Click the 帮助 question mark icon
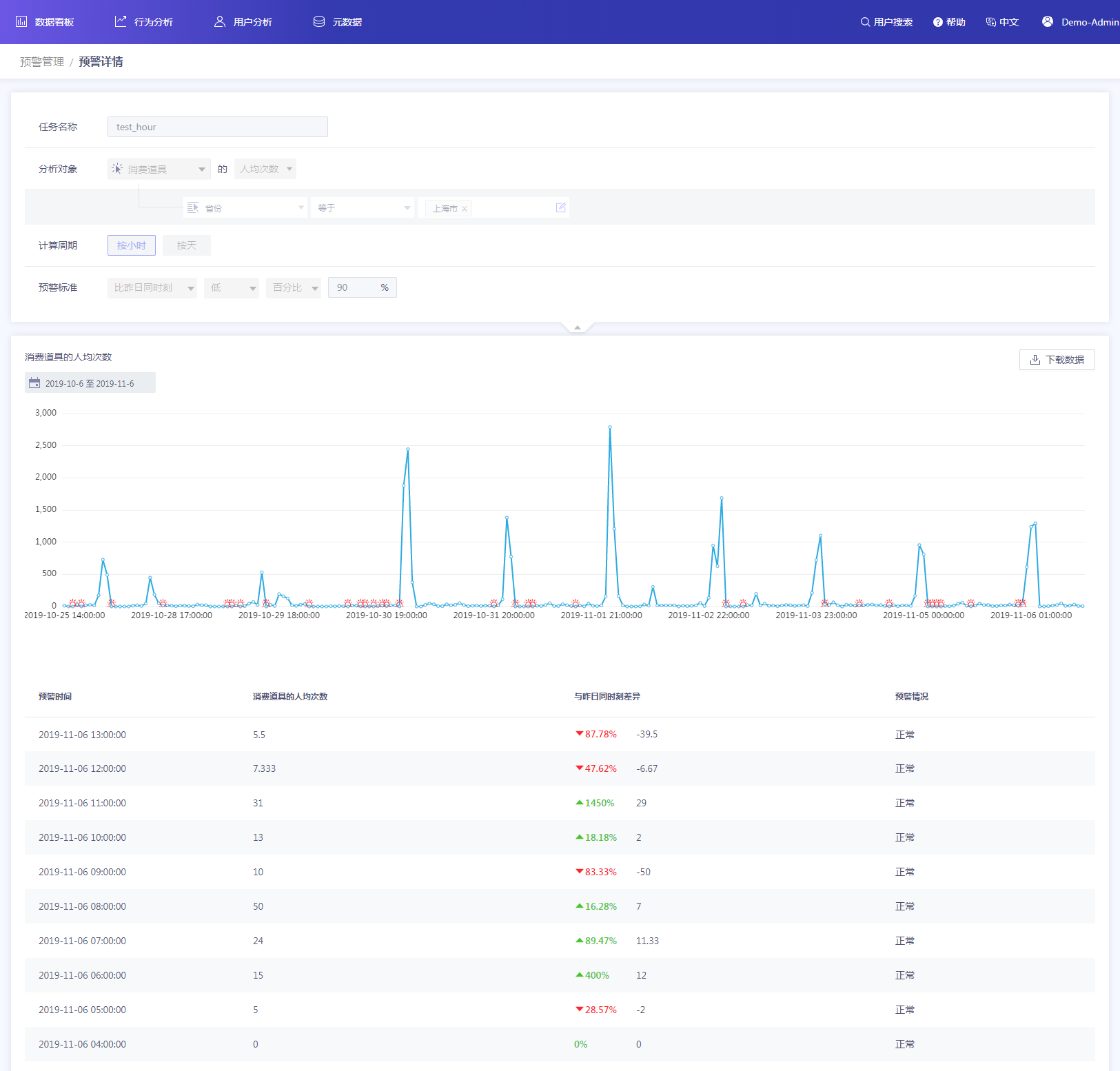 tap(937, 22)
